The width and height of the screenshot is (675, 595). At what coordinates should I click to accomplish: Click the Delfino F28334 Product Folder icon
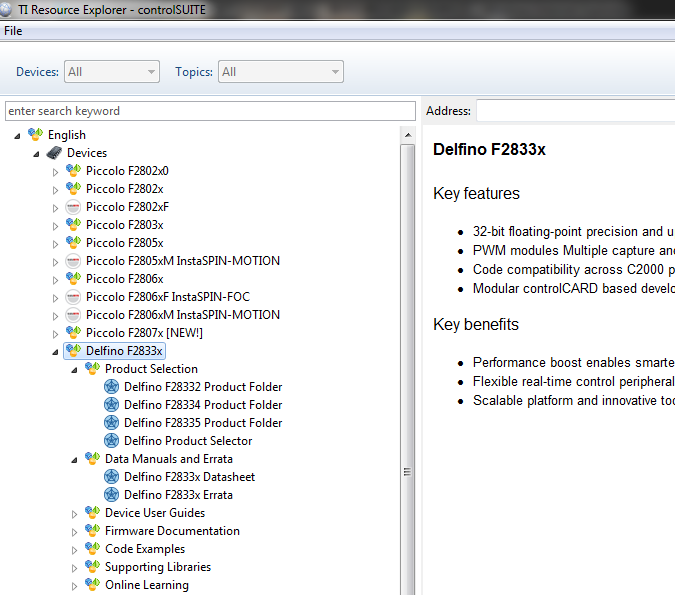(x=111, y=405)
